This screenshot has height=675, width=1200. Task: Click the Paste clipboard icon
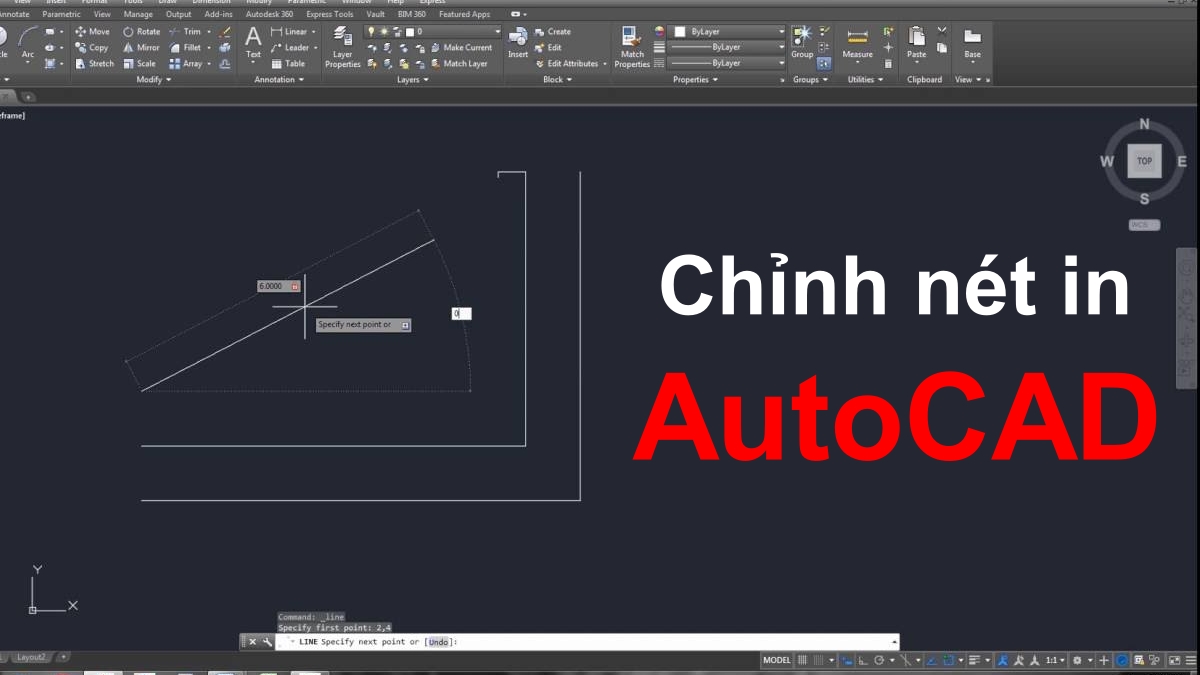[x=916, y=42]
